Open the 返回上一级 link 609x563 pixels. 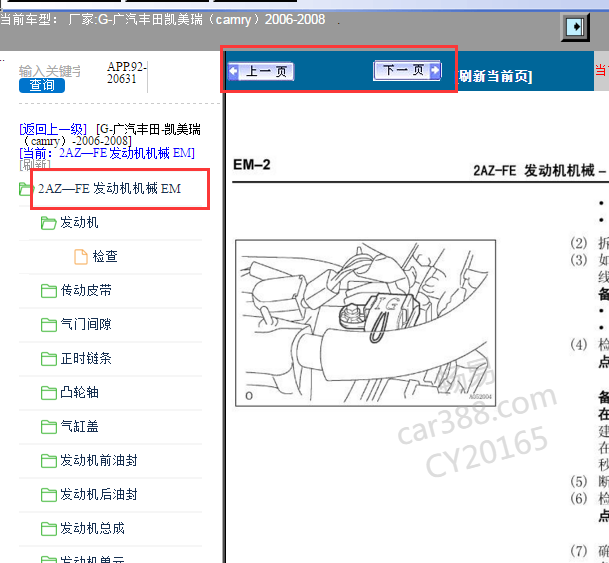53,129
